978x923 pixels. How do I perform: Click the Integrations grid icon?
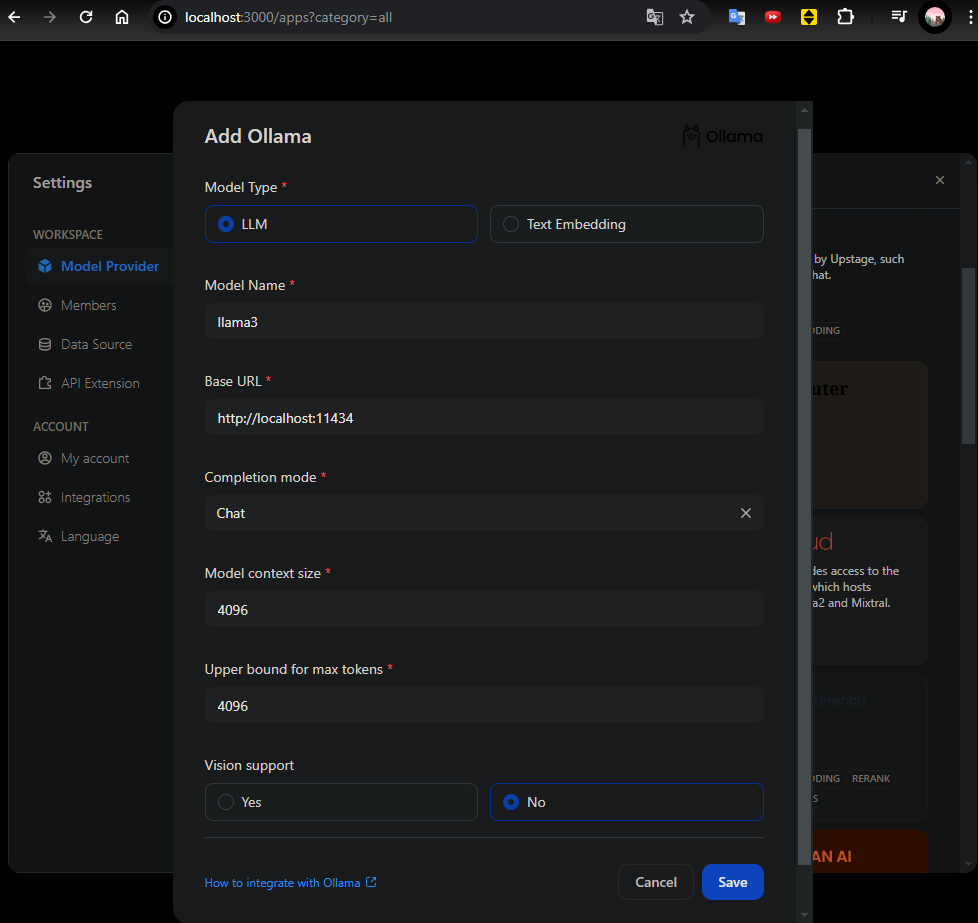45,497
